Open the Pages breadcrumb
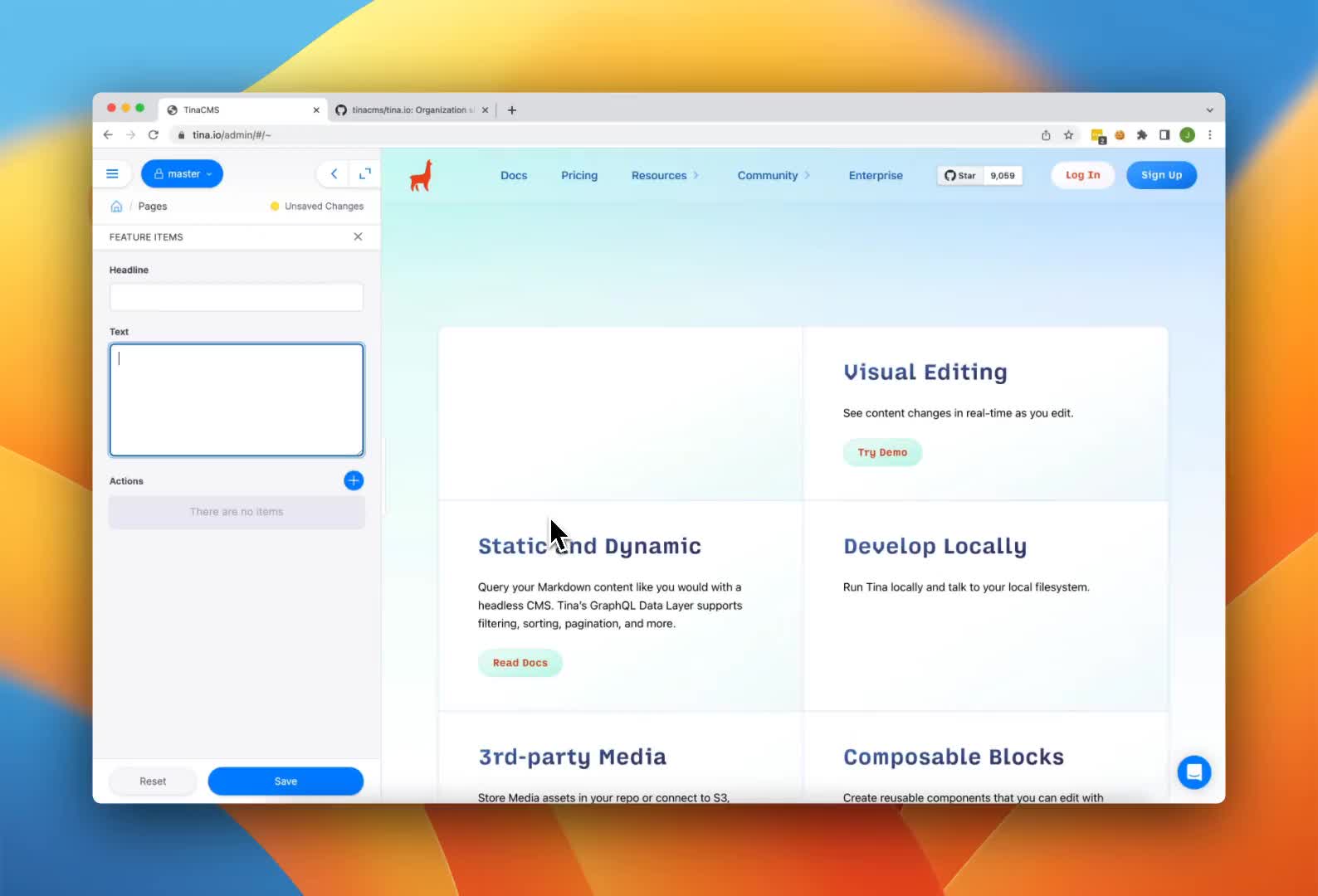The height and width of the screenshot is (896, 1318). (153, 206)
